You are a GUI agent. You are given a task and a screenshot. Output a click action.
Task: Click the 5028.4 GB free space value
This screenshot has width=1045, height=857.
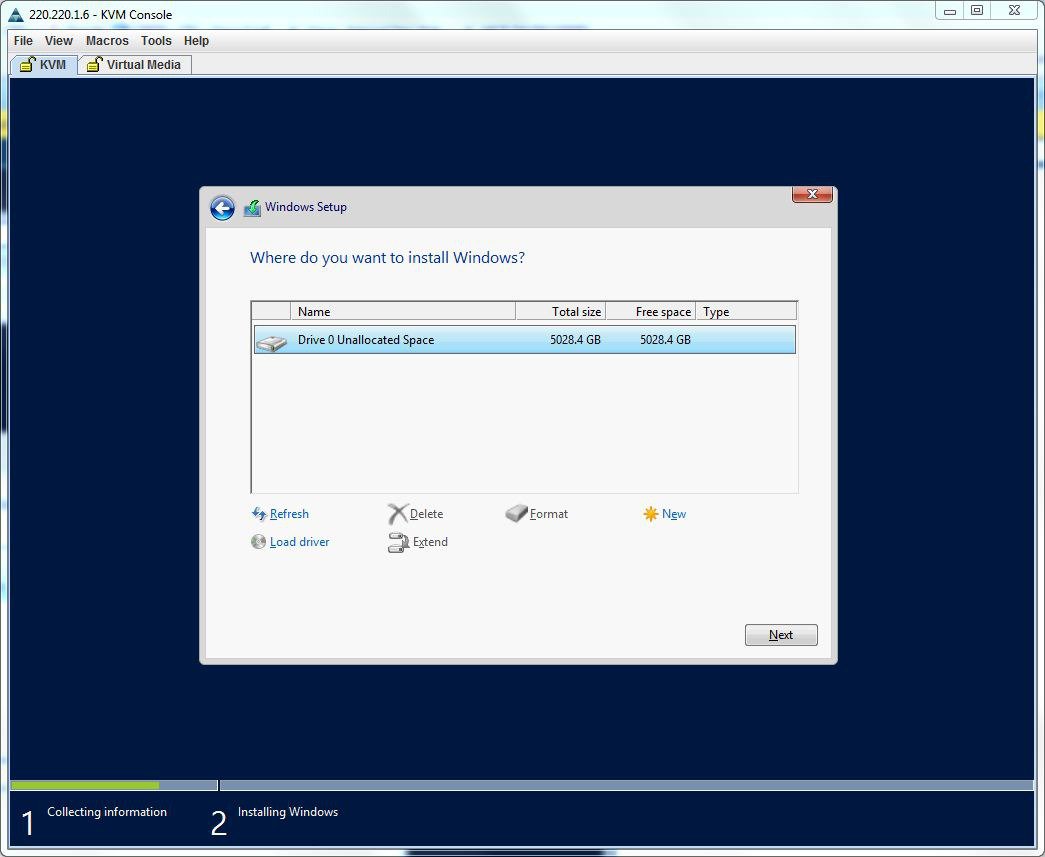[665, 340]
